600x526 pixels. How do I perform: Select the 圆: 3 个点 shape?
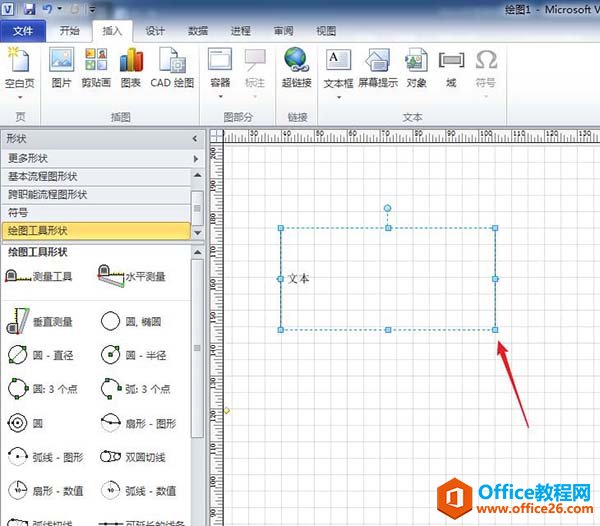coord(42,389)
